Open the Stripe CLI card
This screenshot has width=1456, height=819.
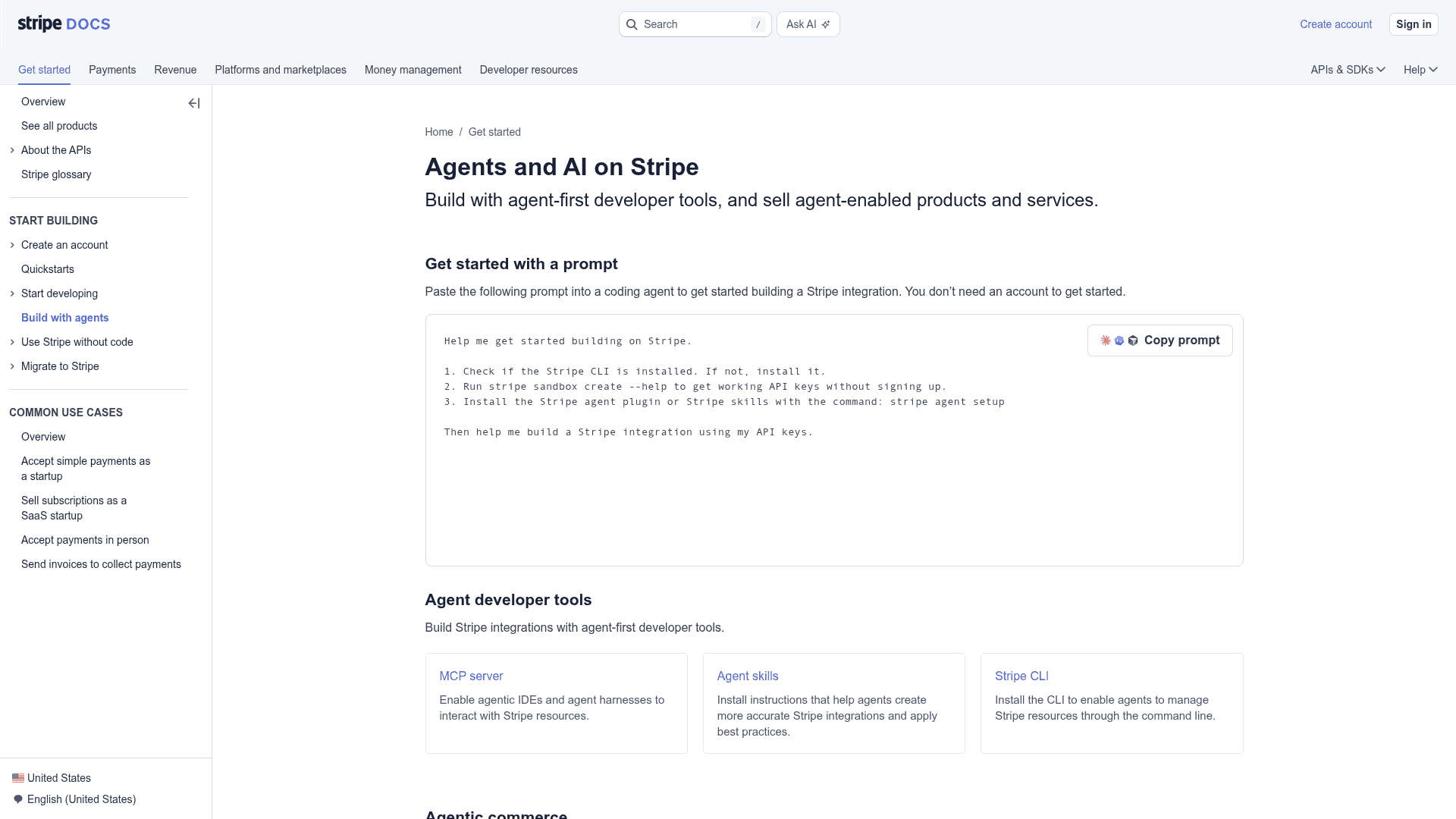coord(1112,703)
